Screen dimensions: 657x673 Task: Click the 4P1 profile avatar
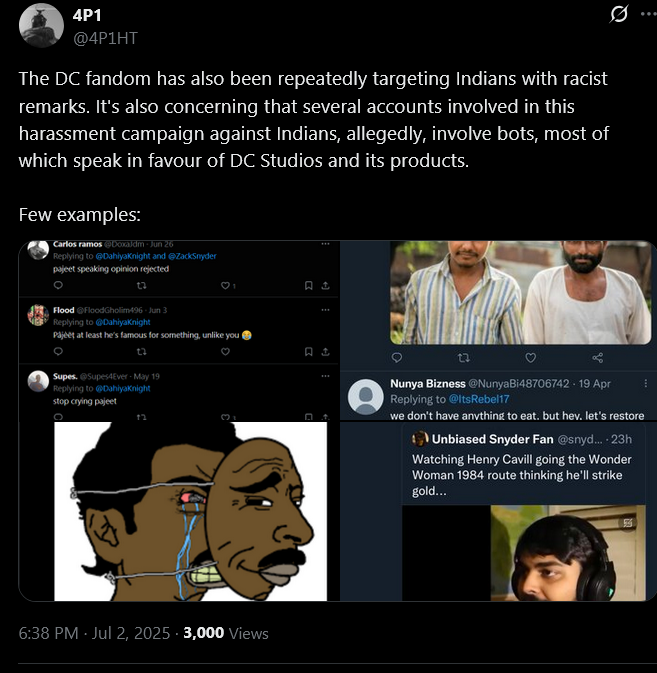pos(39,25)
